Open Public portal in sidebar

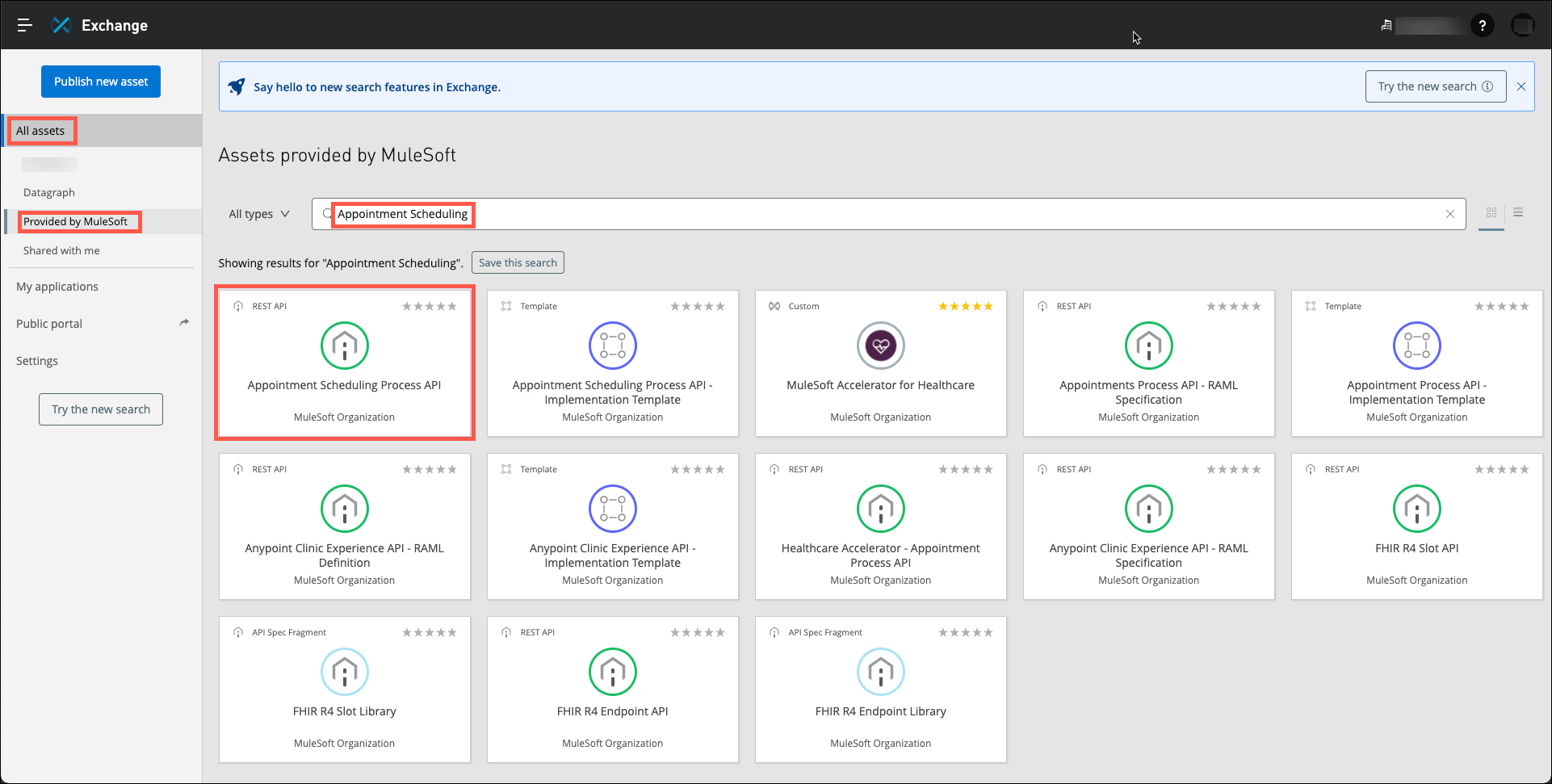pyautogui.click(x=49, y=324)
